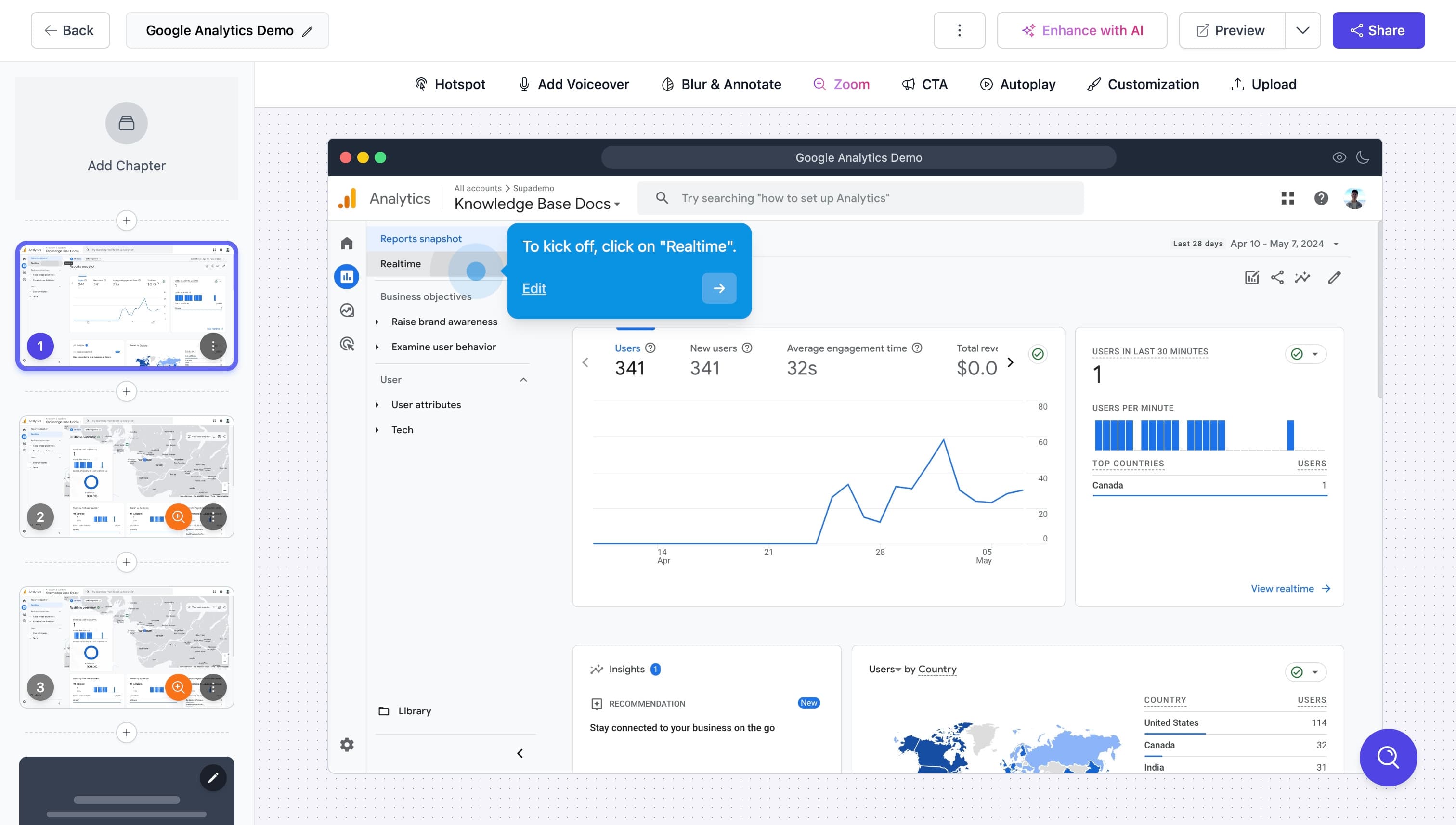This screenshot has width=1456, height=825.
Task: Open the Customization tool
Action: coord(1143,84)
